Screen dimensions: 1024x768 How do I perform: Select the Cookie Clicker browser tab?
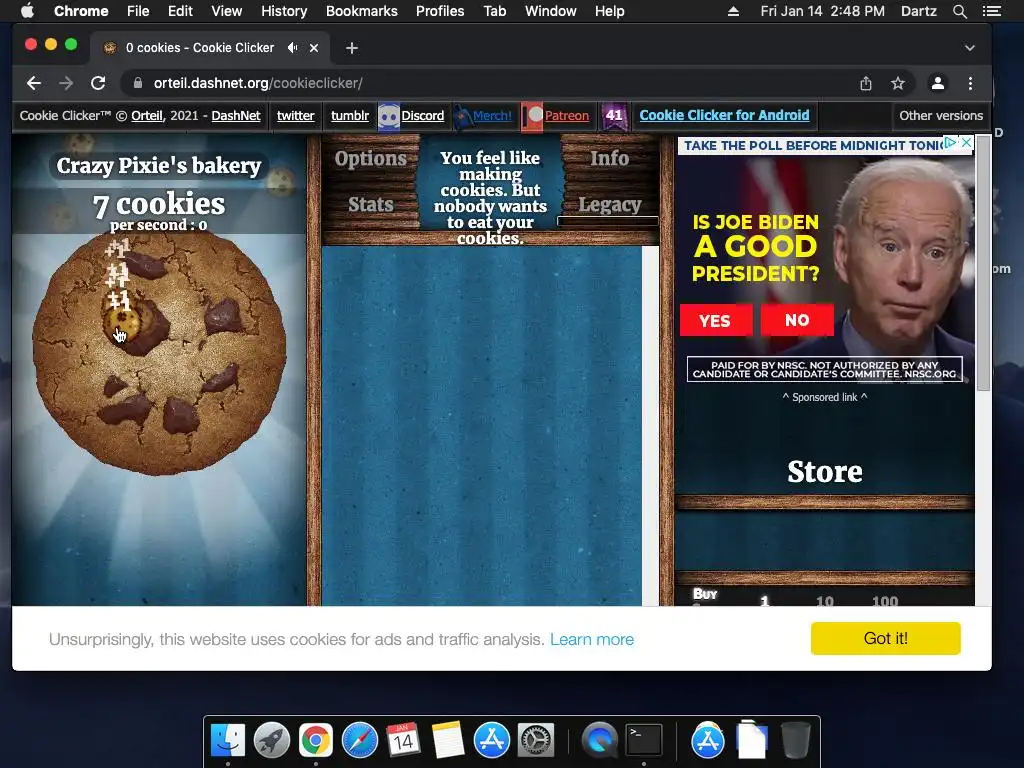coord(209,48)
